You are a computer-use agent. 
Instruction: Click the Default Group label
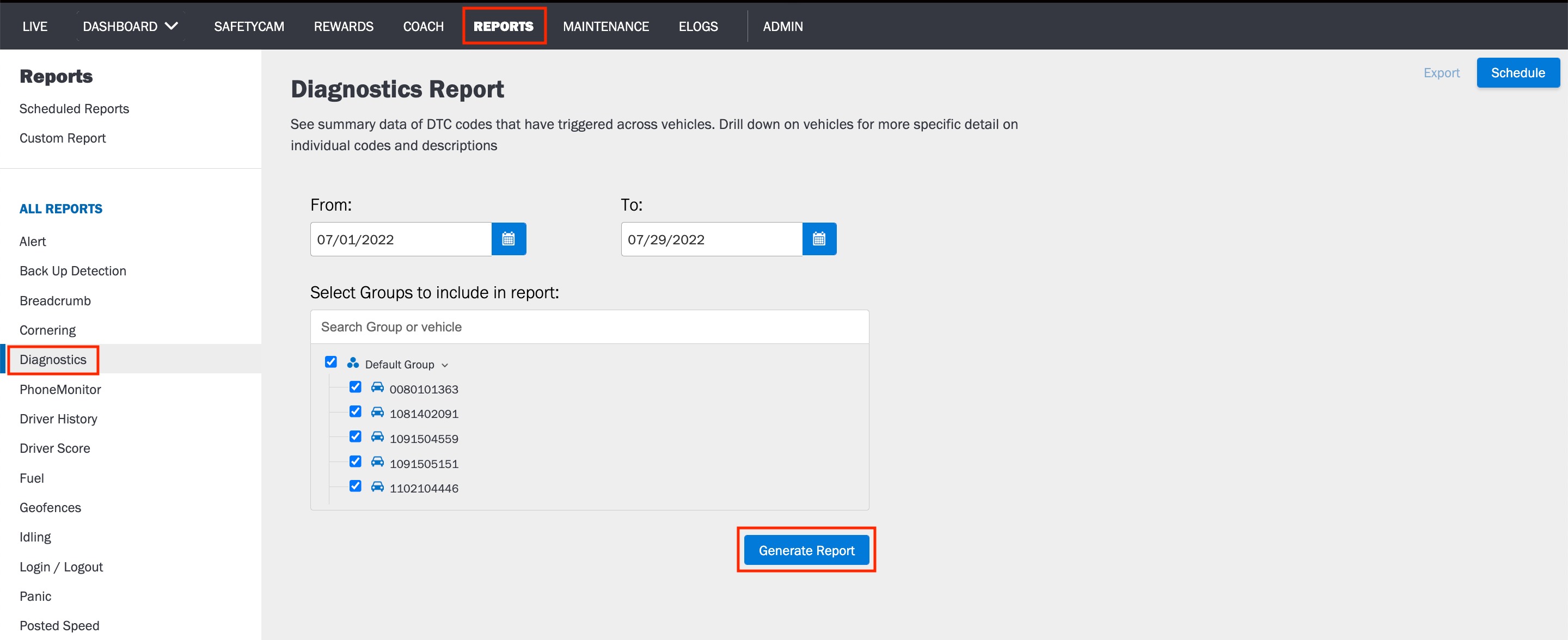pyautogui.click(x=399, y=365)
